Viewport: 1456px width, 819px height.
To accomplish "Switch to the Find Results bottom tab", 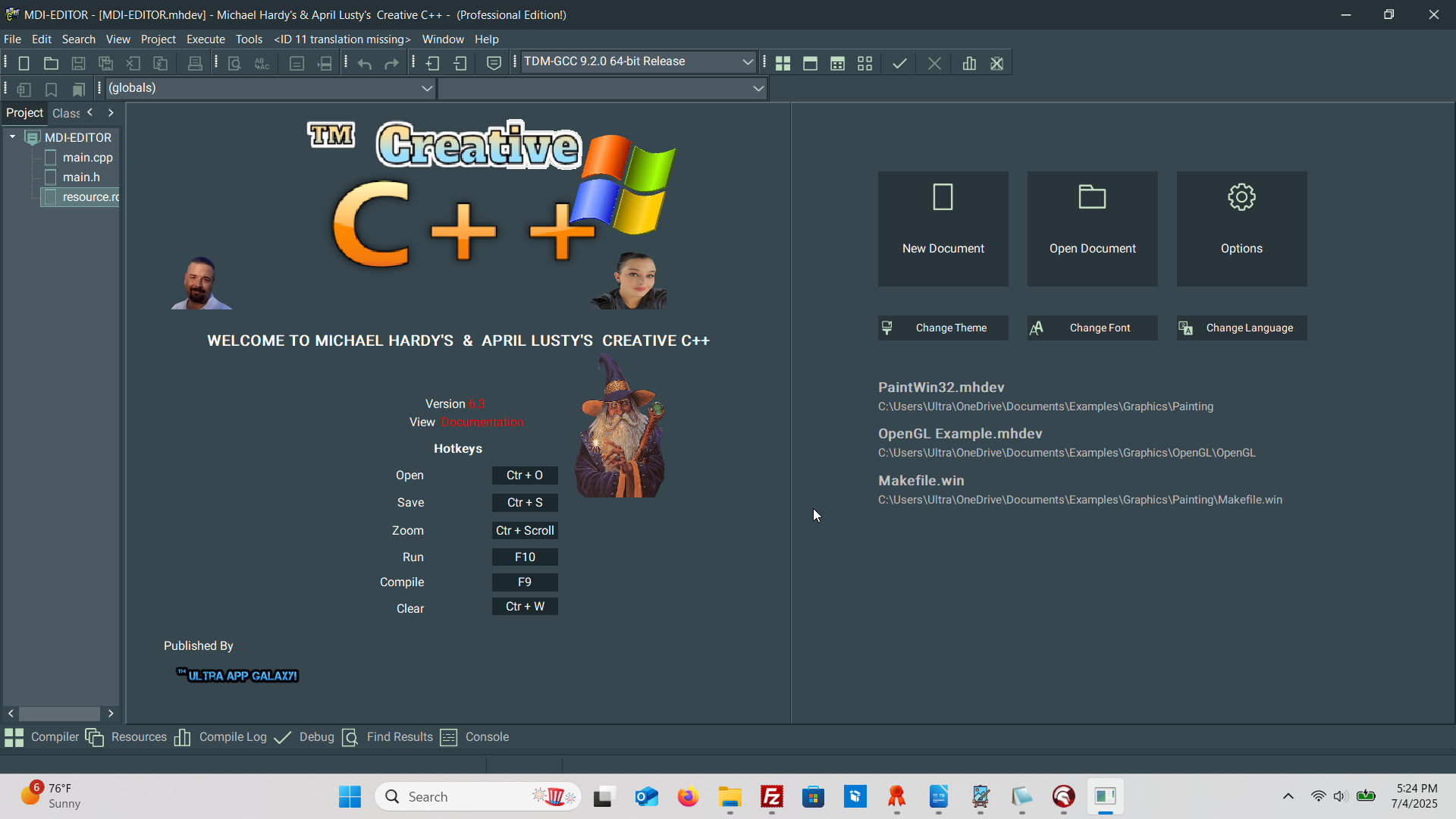I will pyautogui.click(x=387, y=737).
